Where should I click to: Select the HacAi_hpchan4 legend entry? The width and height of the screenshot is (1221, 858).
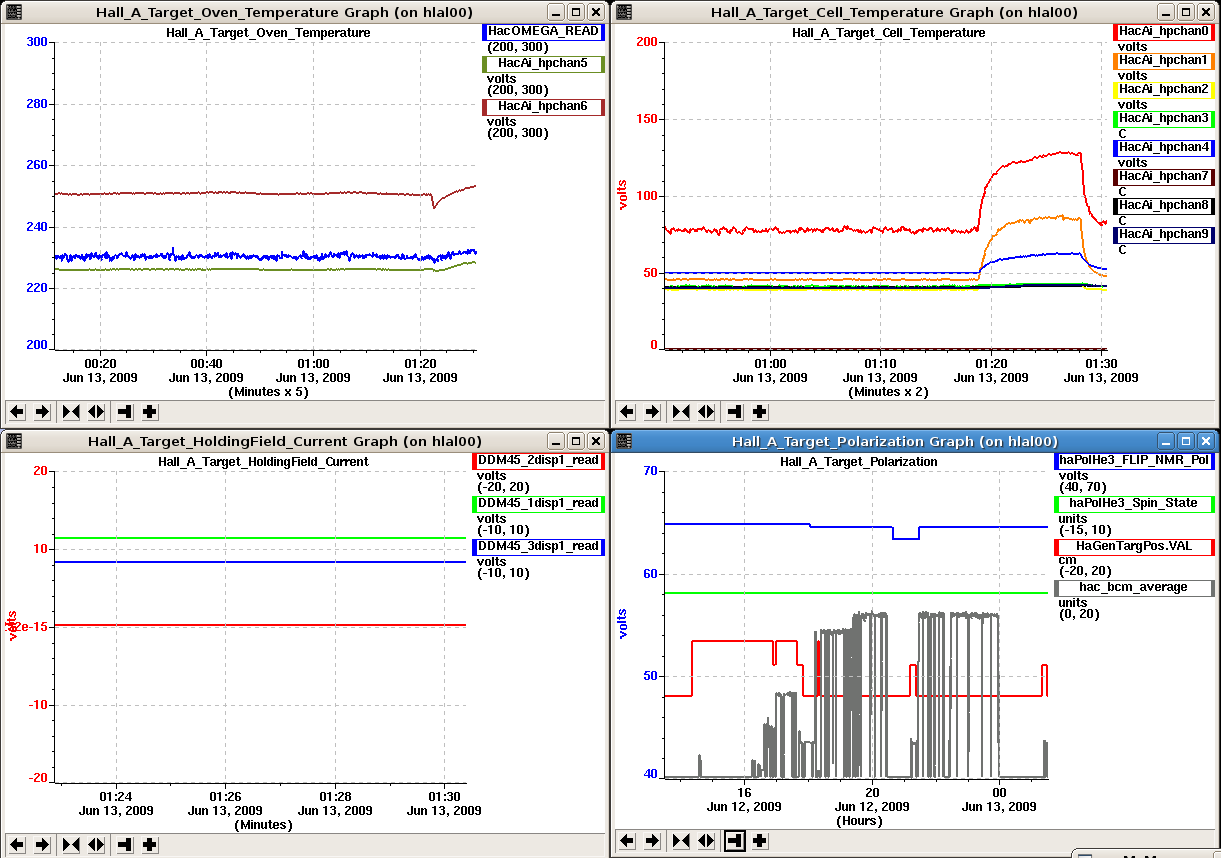(x=1163, y=147)
